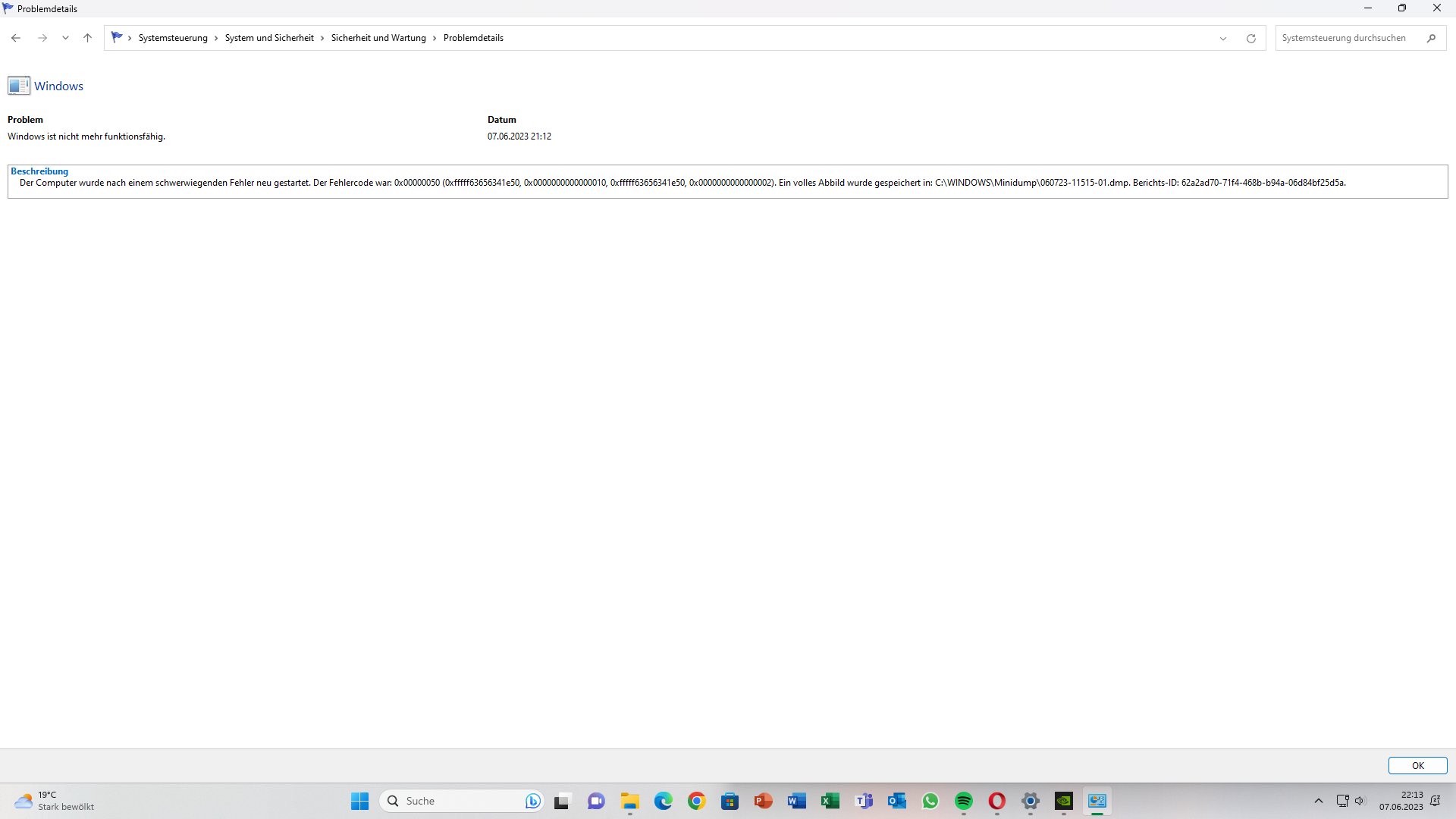This screenshot has height=819, width=1456.
Task: Open the recent locations dropdown
Action: click(65, 37)
